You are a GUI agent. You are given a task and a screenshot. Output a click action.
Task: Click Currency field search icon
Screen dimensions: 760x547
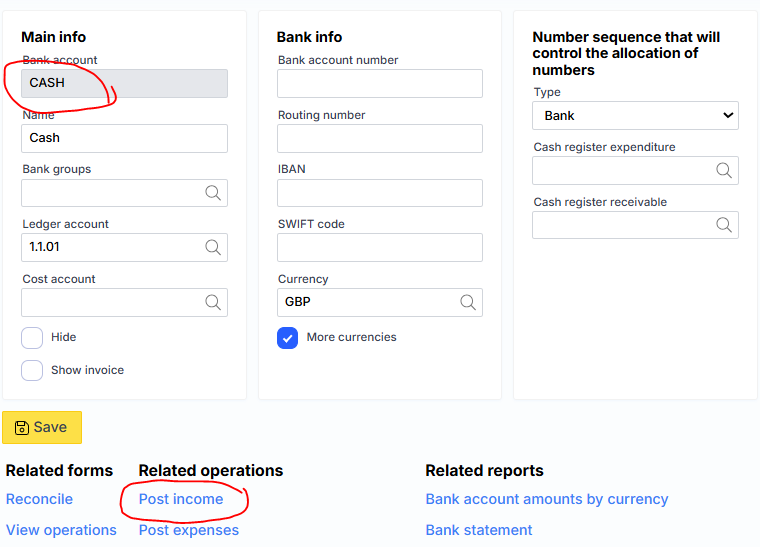[x=468, y=302]
